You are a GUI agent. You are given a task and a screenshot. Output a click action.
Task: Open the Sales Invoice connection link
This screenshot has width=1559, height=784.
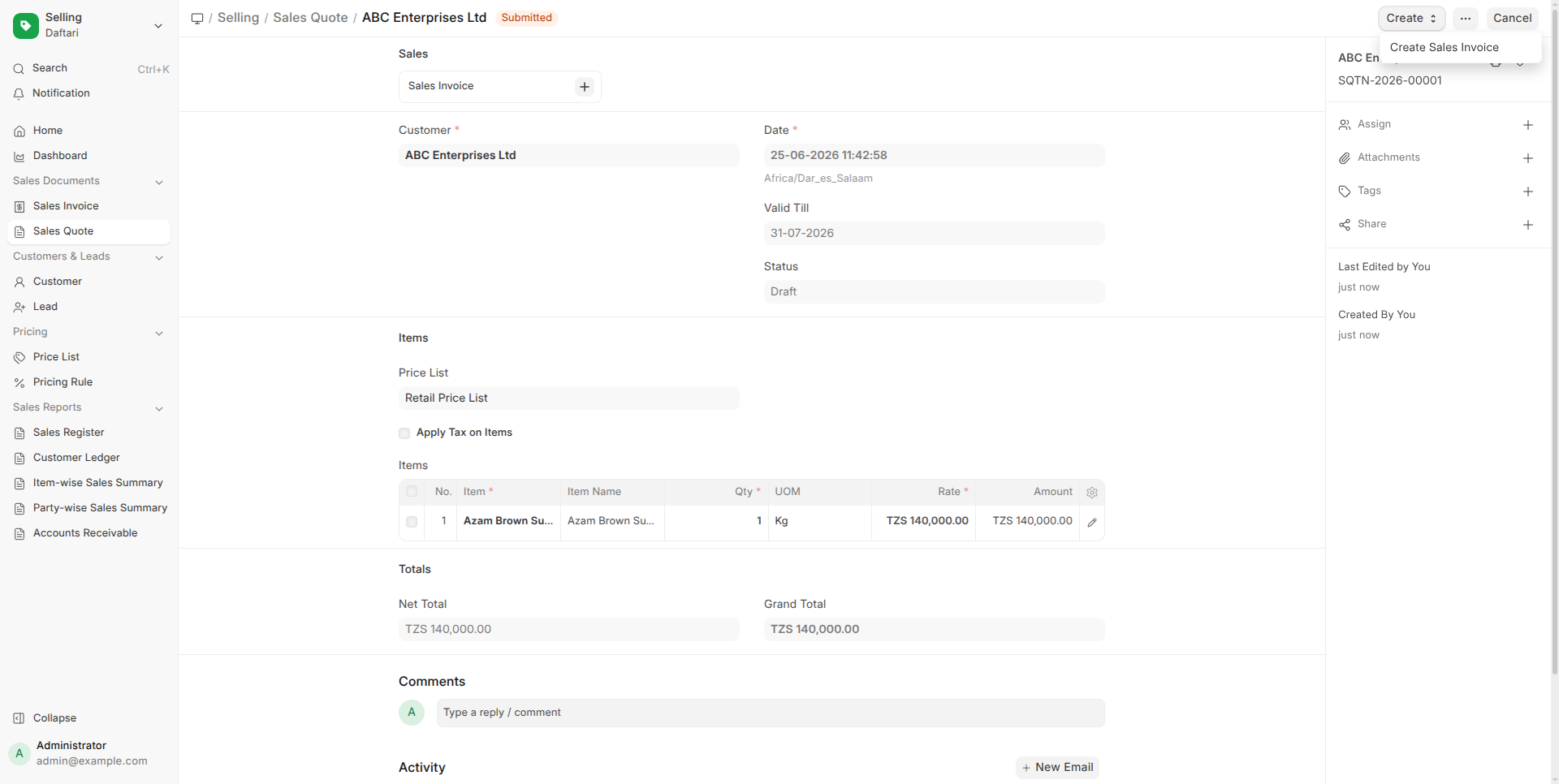tap(441, 86)
